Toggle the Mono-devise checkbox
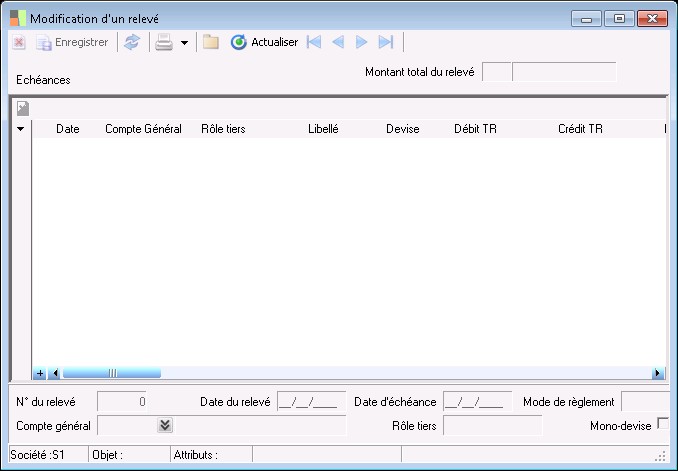The width and height of the screenshot is (678, 471). pos(662,423)
